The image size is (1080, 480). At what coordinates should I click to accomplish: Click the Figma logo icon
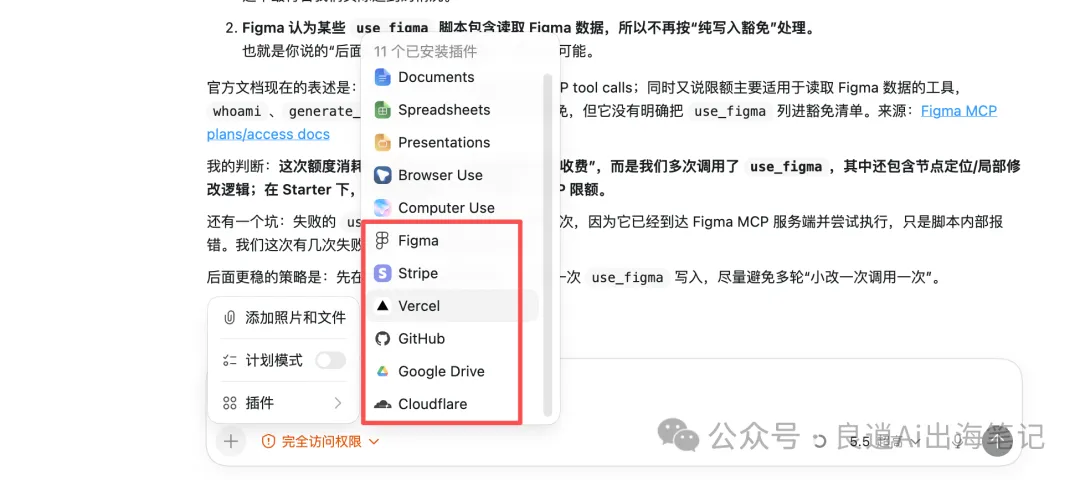382,240
